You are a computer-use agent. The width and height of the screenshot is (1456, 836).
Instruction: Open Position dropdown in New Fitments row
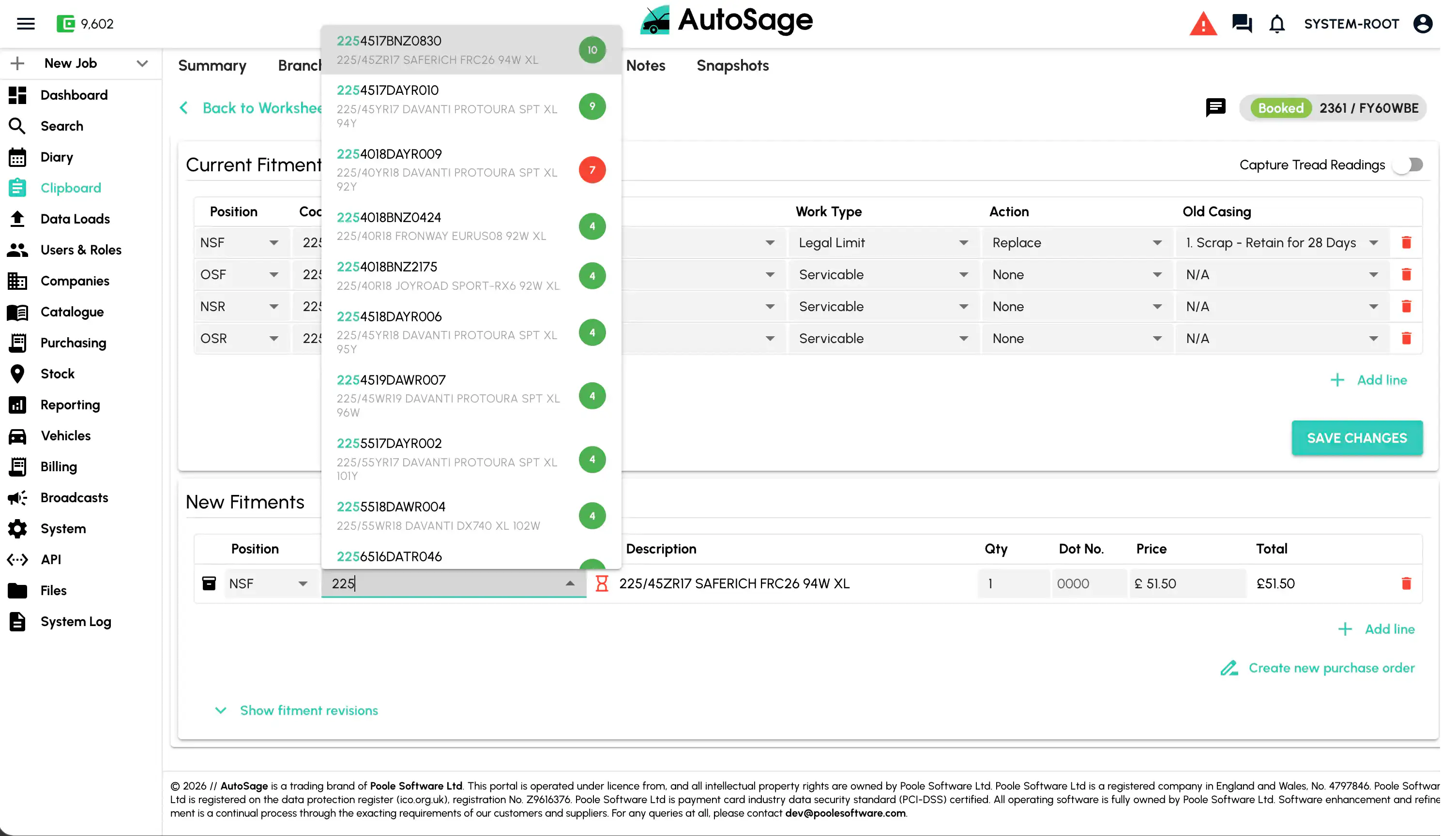coord(270,583)
